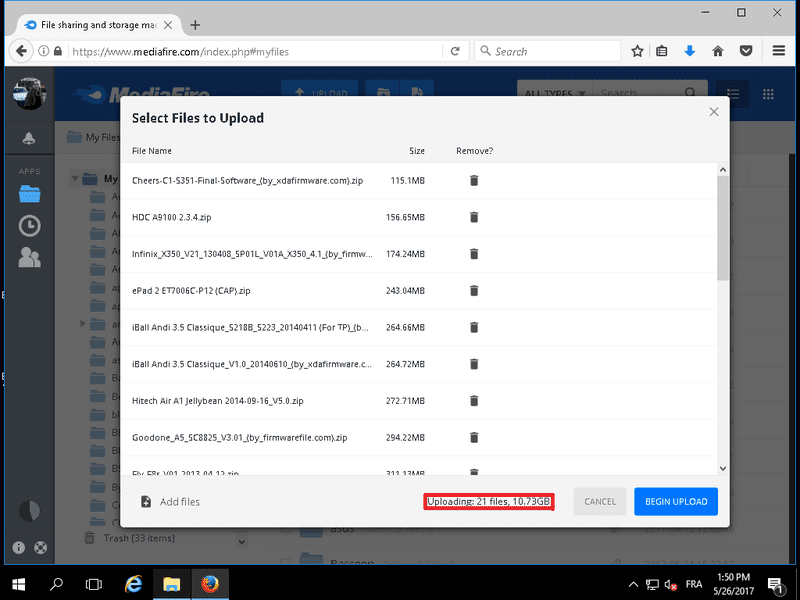Open notifications bell in MediaFire sidebar
800x600 pixels.
point(29,138)
